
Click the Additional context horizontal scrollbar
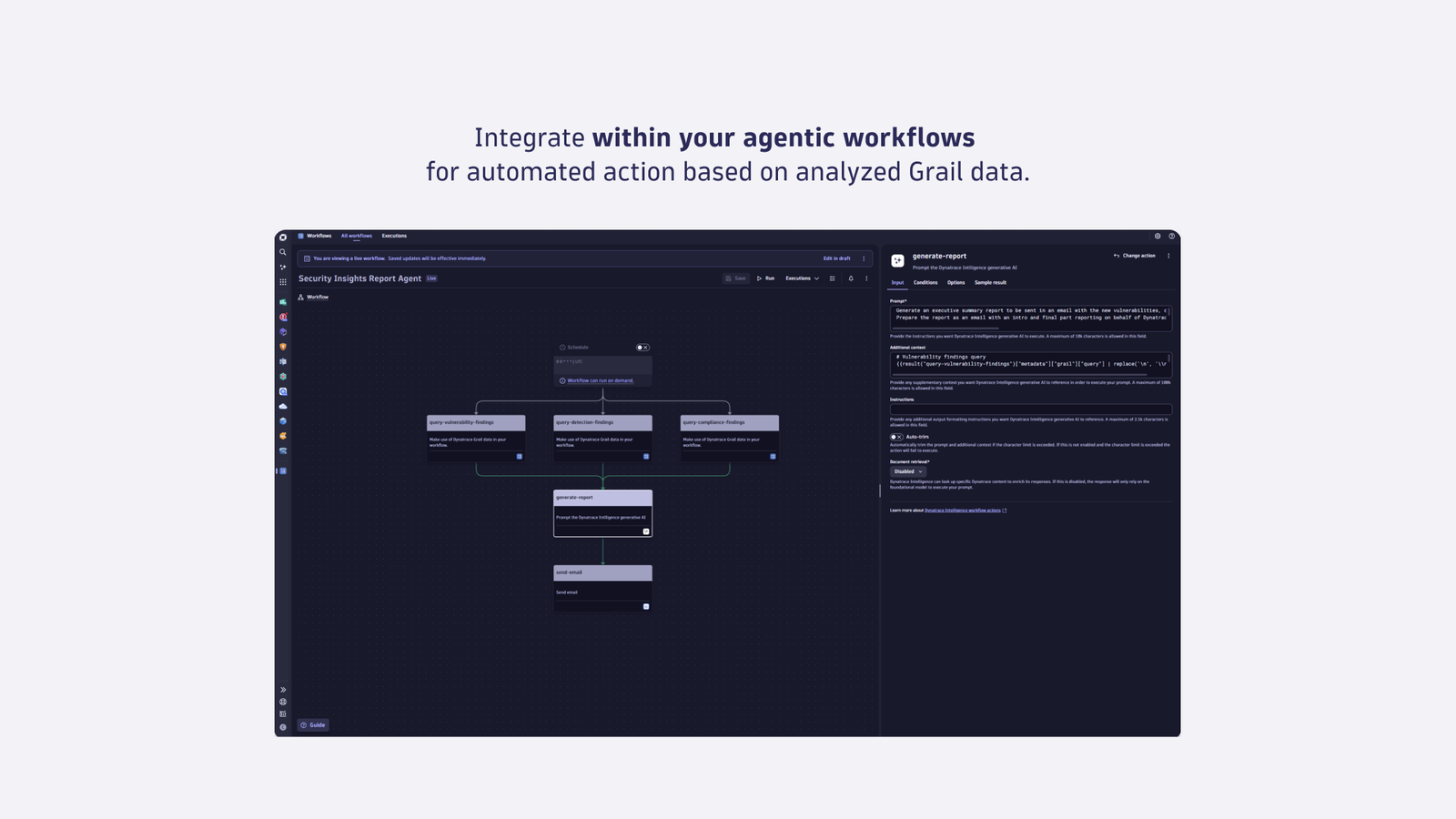1019,375
